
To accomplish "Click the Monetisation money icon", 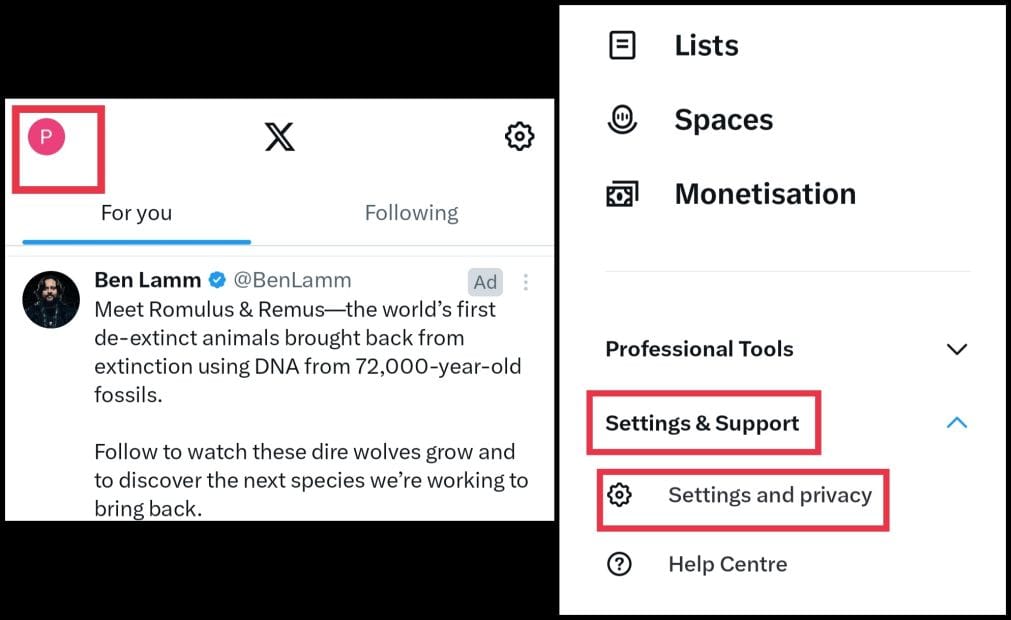I will [x=622, y=194].
